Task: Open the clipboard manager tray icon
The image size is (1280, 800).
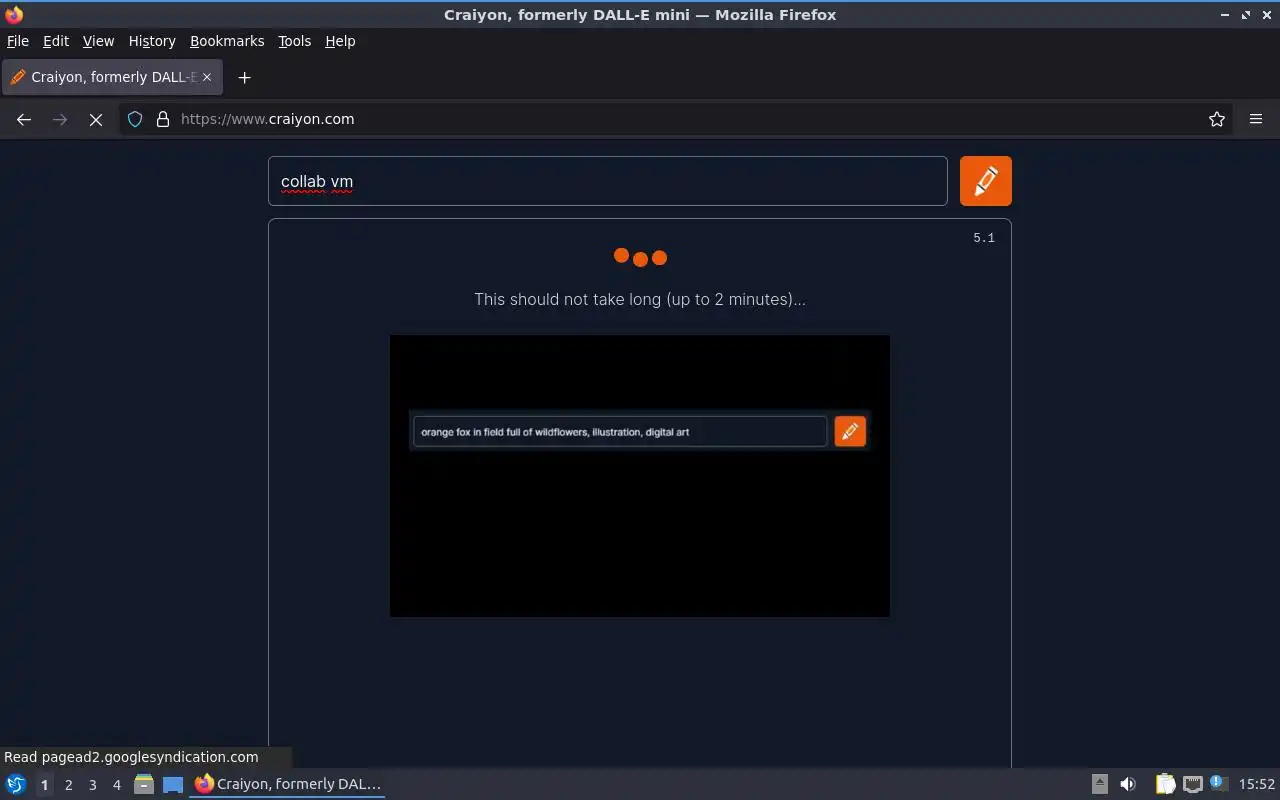Action: pyautogui.click(x=1165, y=784)
